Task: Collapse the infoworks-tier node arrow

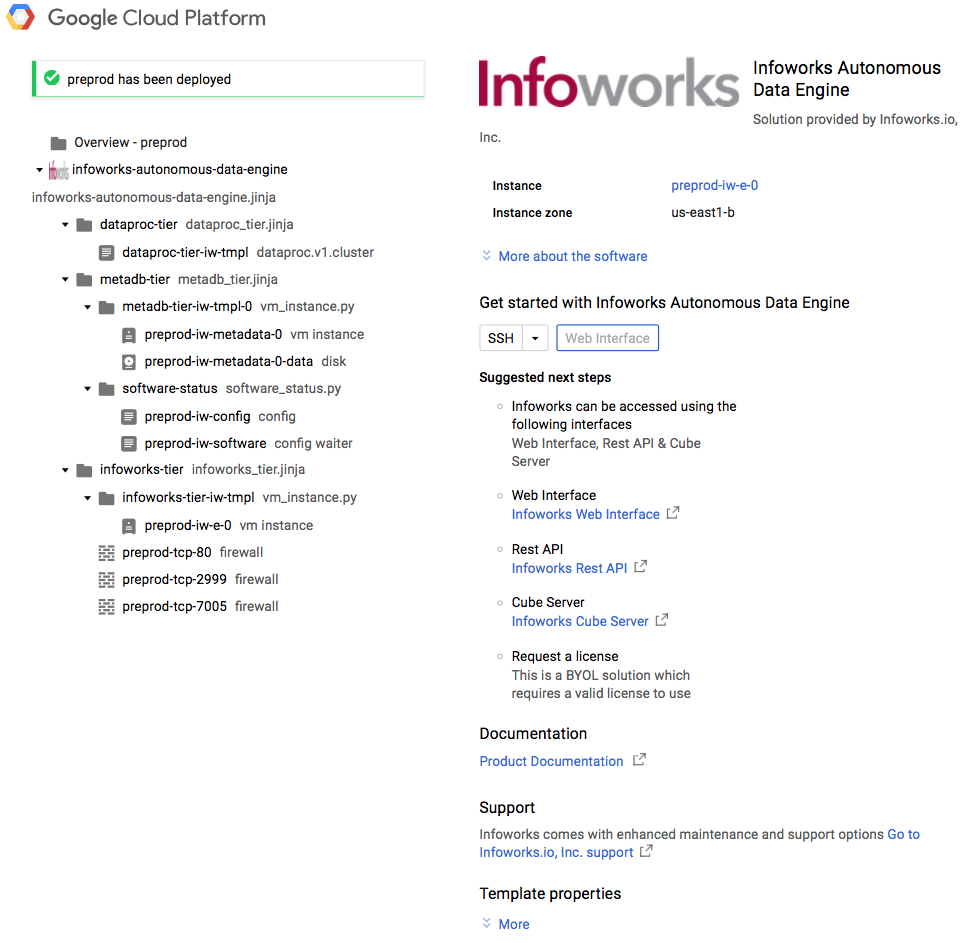Action: click(65, 470)
